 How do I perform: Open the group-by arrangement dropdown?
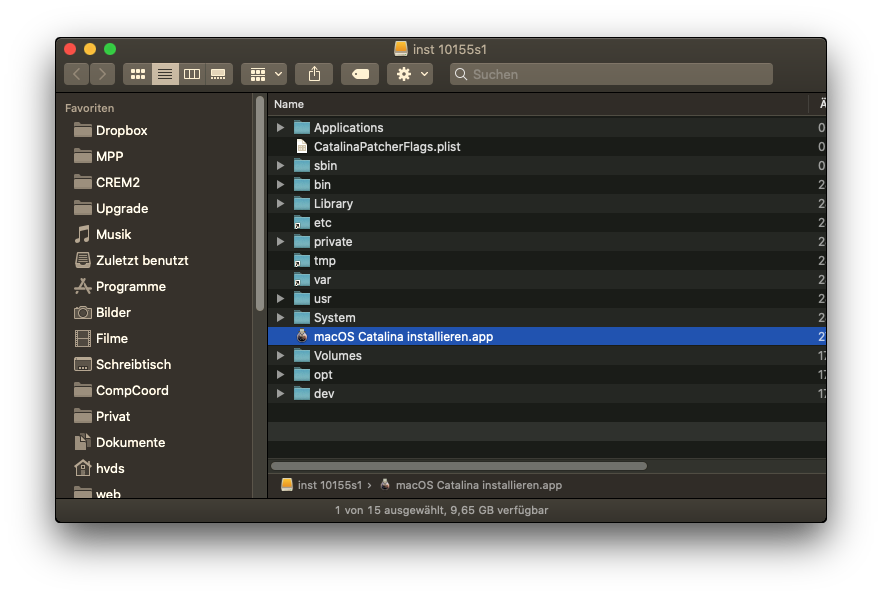pos(264,74)
